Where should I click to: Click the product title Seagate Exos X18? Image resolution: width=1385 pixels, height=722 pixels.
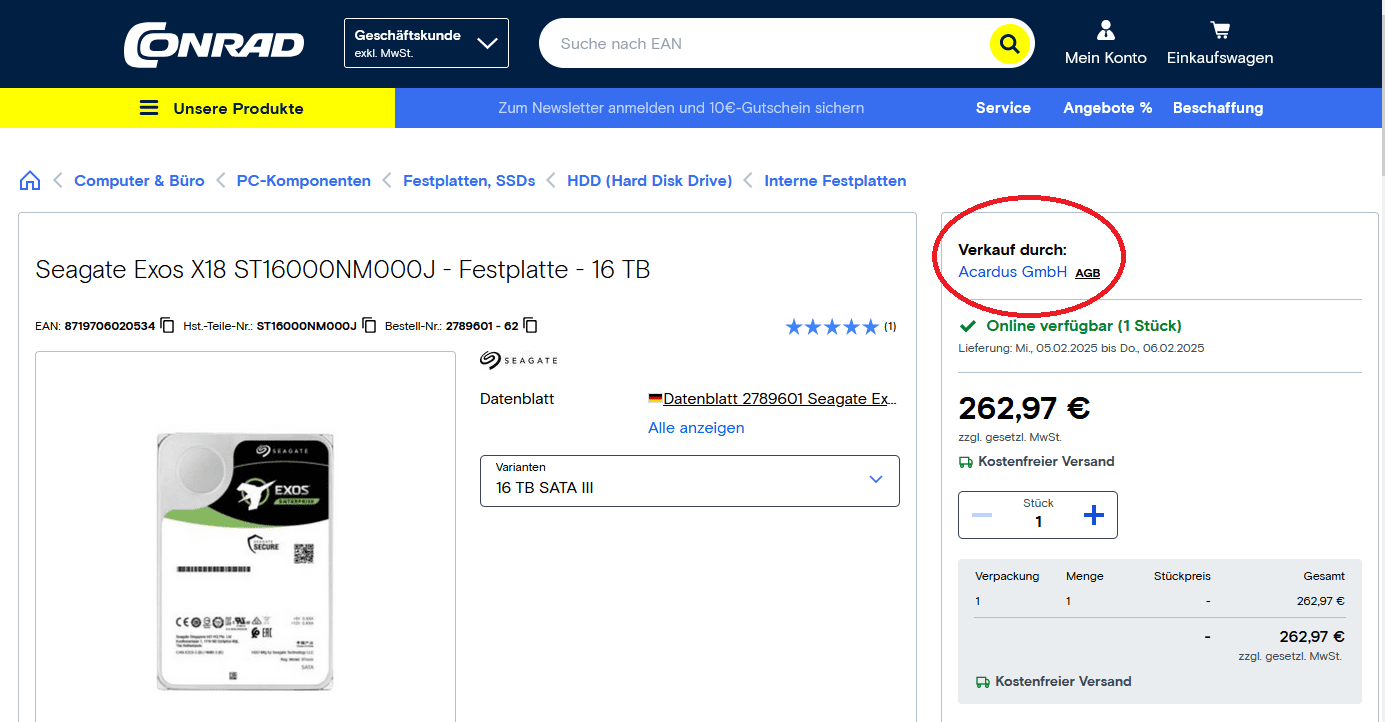[x=343, y=269]
